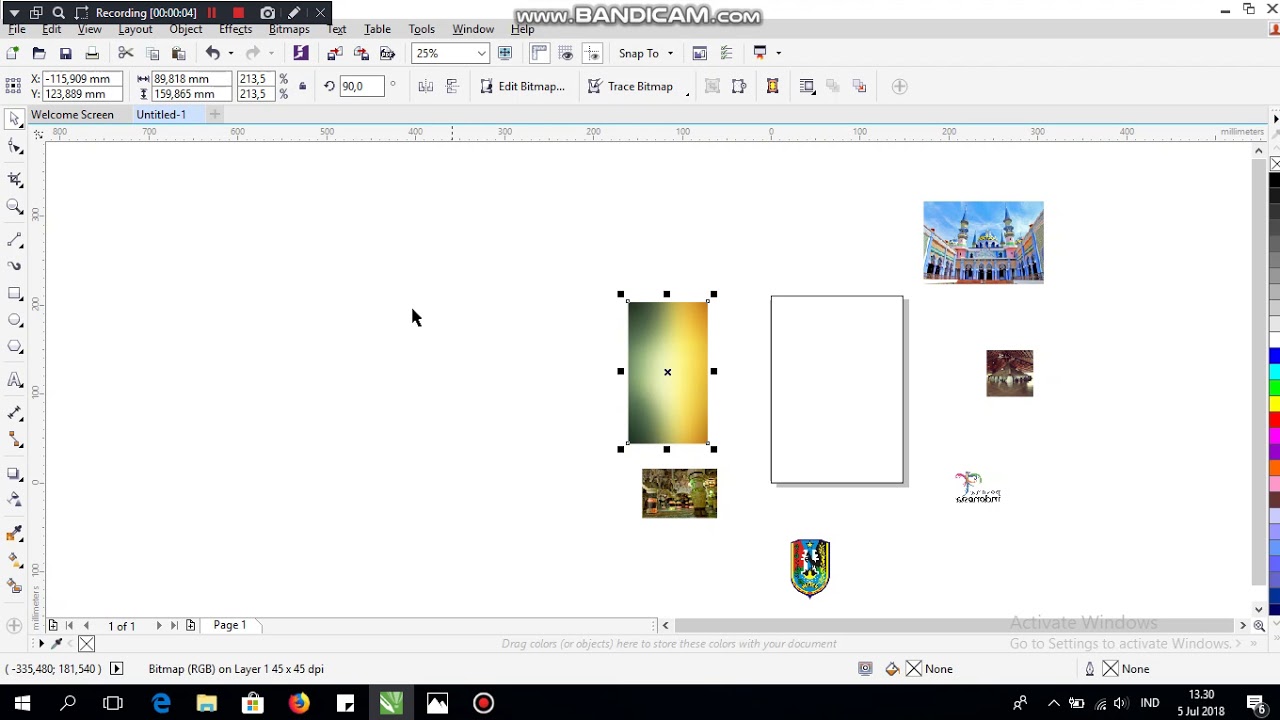The width and height of the screenshot is (1280, 720).
Task: Select the Zoom tool in the toolbox
Action: point(15,207)
